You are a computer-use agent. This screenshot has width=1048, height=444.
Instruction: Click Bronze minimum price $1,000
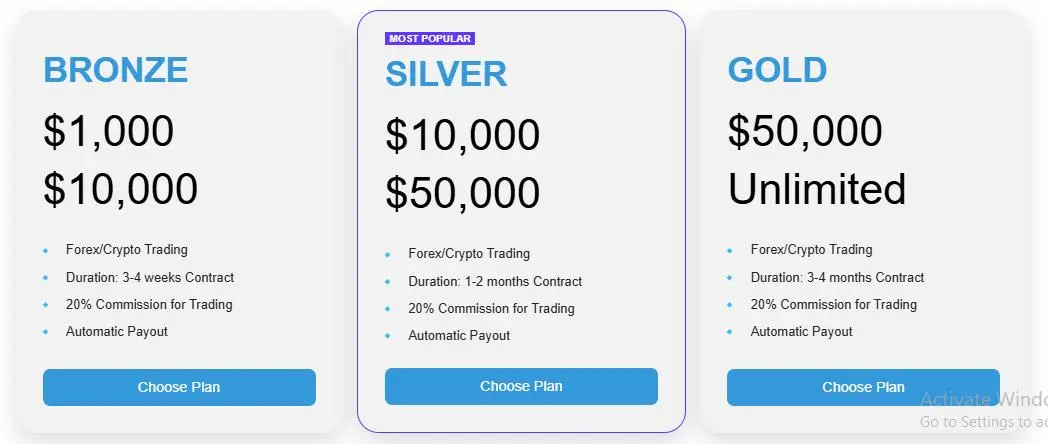tap(109, 131)
